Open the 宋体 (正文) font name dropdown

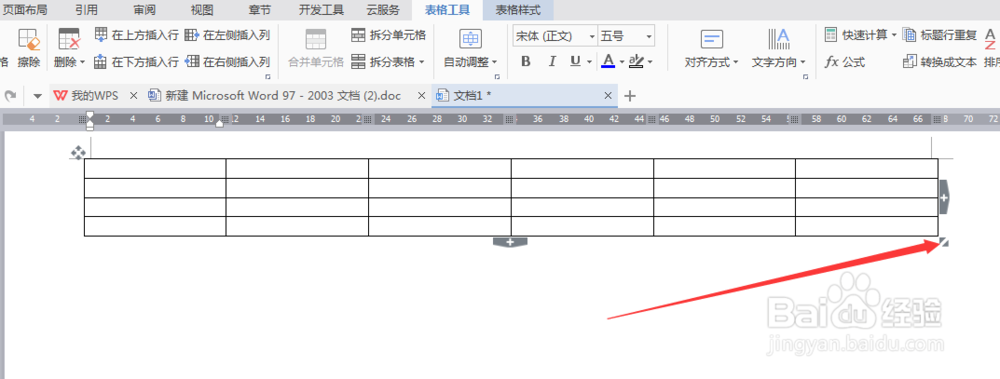pos(592,36)
